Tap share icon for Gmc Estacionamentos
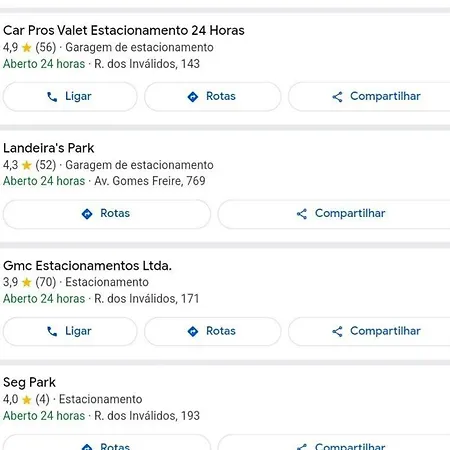The image size is (450, 450). pyautogui.click(x=337, y=331)
